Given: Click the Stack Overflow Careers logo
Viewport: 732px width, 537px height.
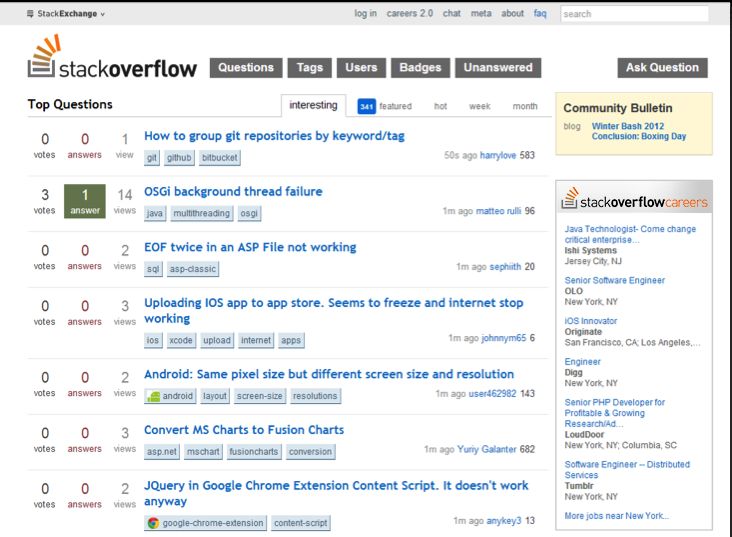Looking at the screenshot, I should coord(634,198).
